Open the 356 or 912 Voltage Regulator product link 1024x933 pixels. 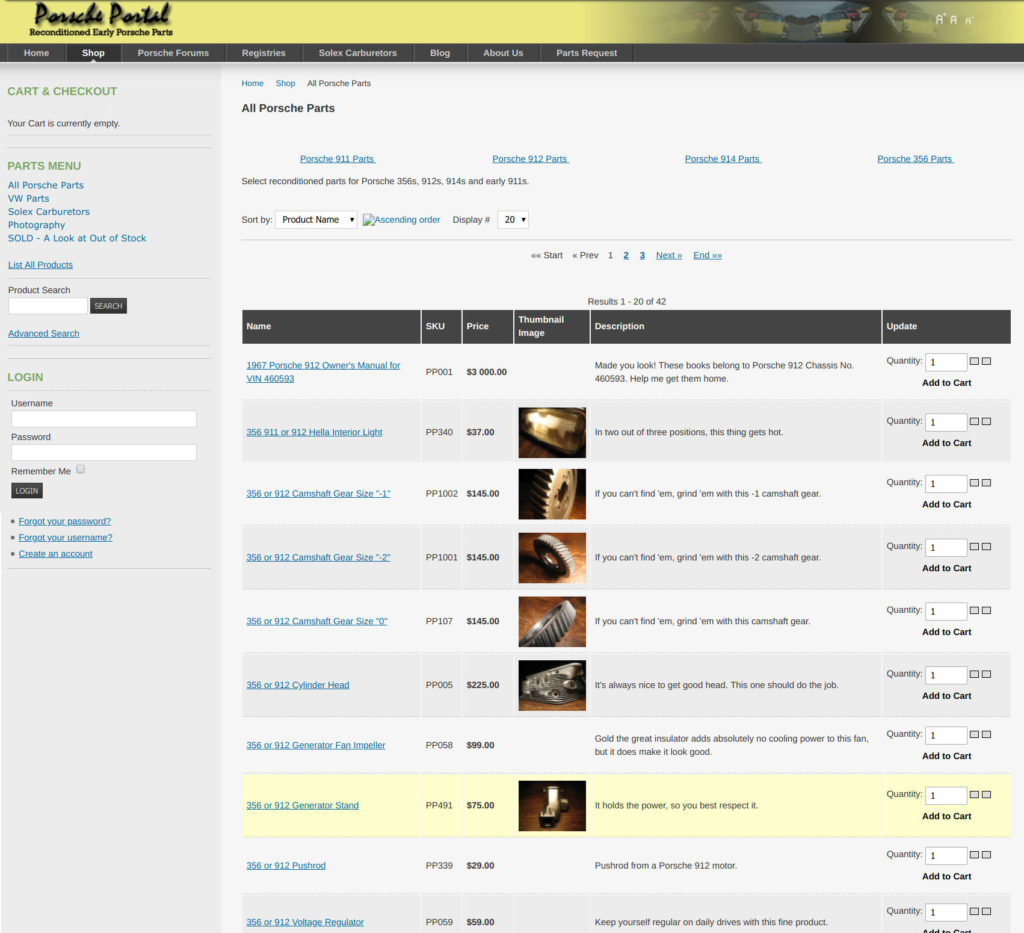click(305, 922)
